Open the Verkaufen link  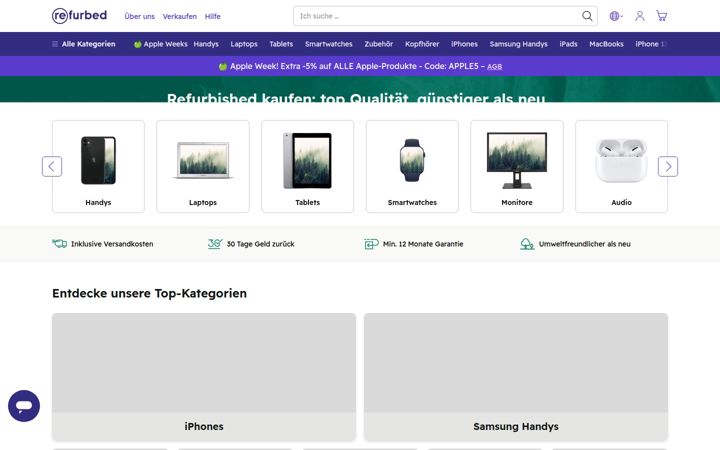[180, 17]
